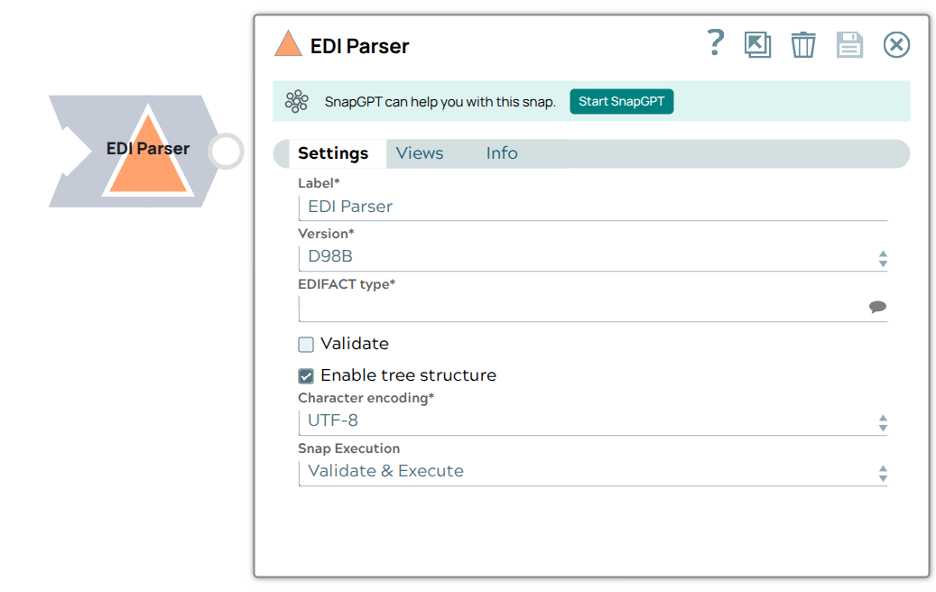Uncheck Enable tree structure checkbox
This screenshot has height=592, width=936.
tap(306, 377)
